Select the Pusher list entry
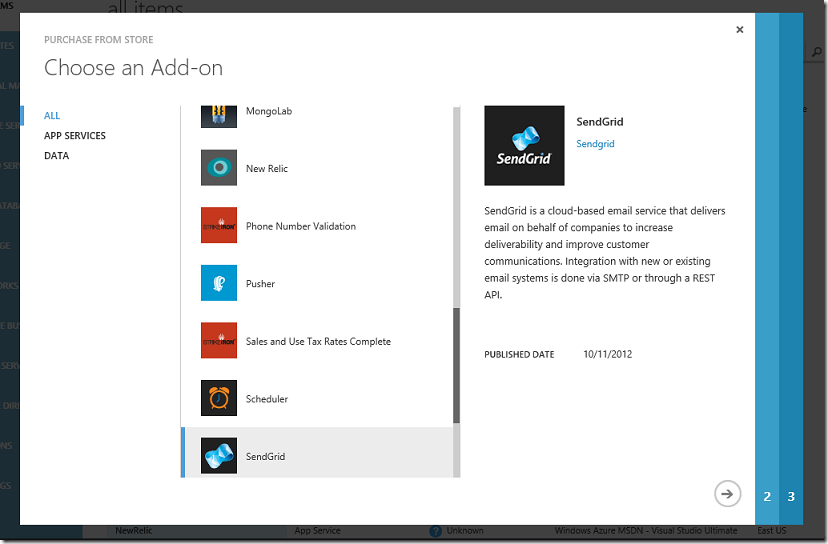Image resolution: width=828 pixels, height=544 pixels. 260,284
